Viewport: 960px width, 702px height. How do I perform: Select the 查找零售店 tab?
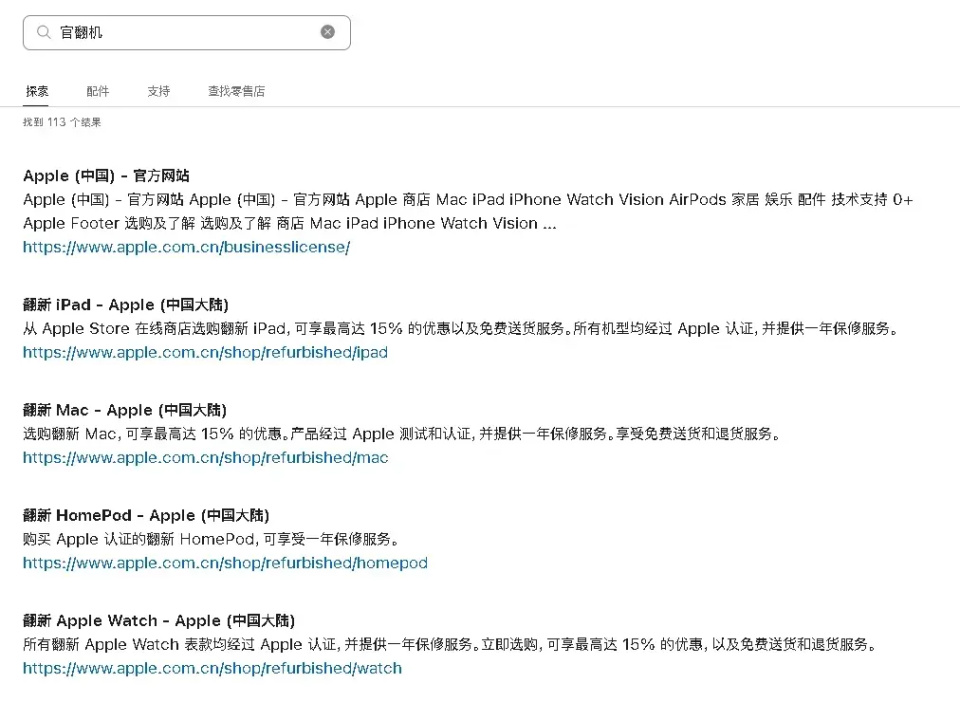[236, 91]
